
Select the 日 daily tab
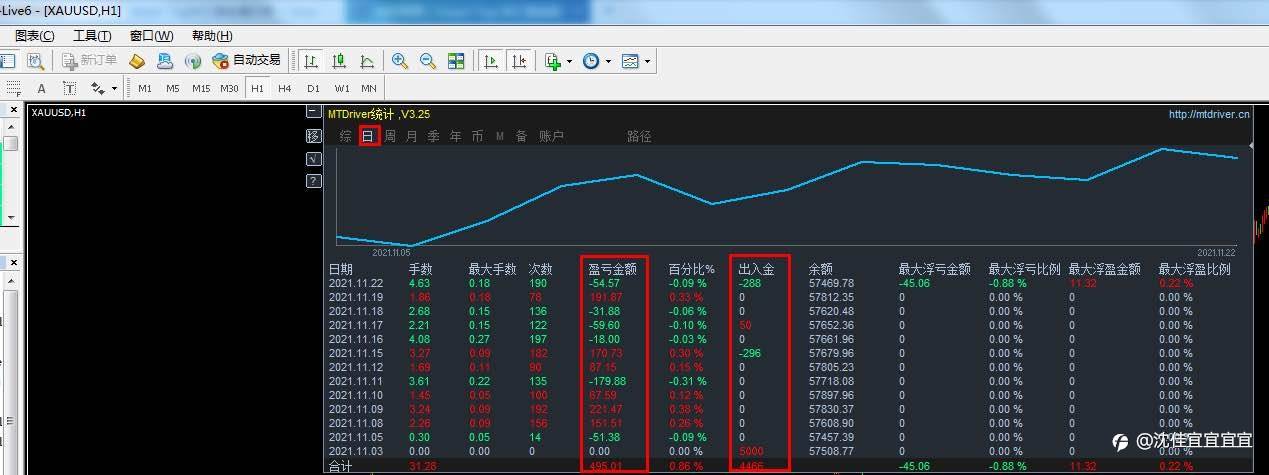(369, 136)
